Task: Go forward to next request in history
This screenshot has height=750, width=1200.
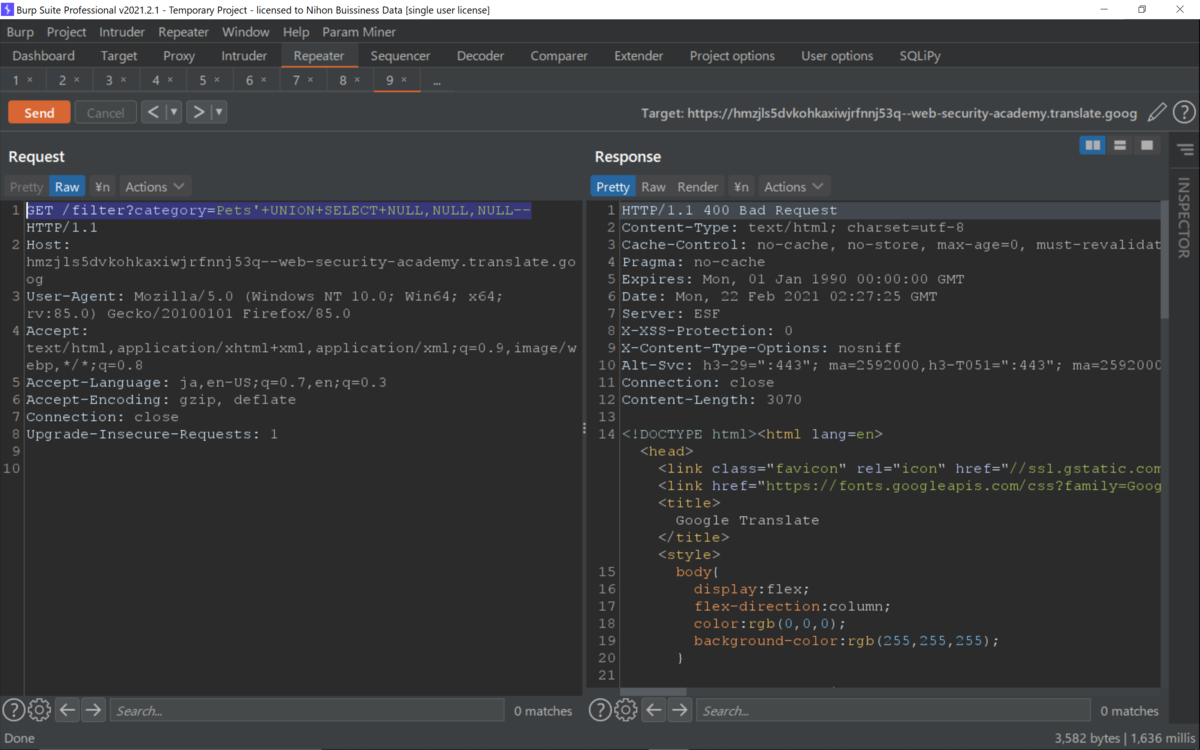Action: [x=198, y=112]
